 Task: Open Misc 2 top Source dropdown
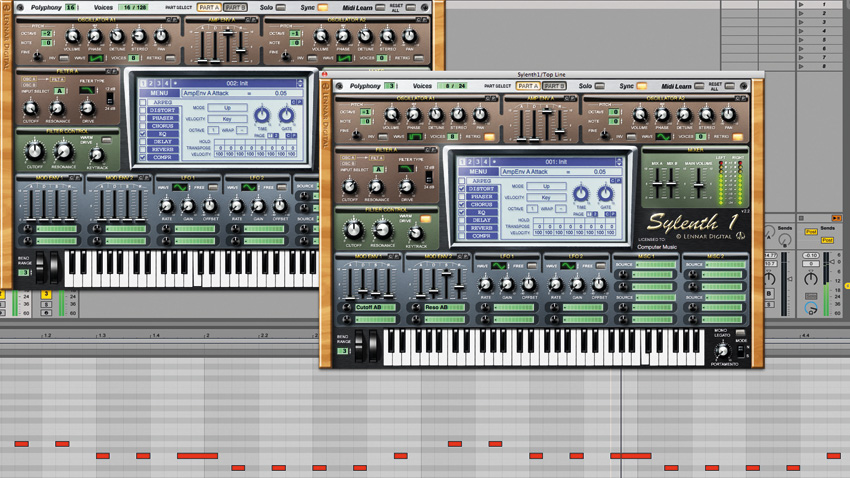pos(725,264)
